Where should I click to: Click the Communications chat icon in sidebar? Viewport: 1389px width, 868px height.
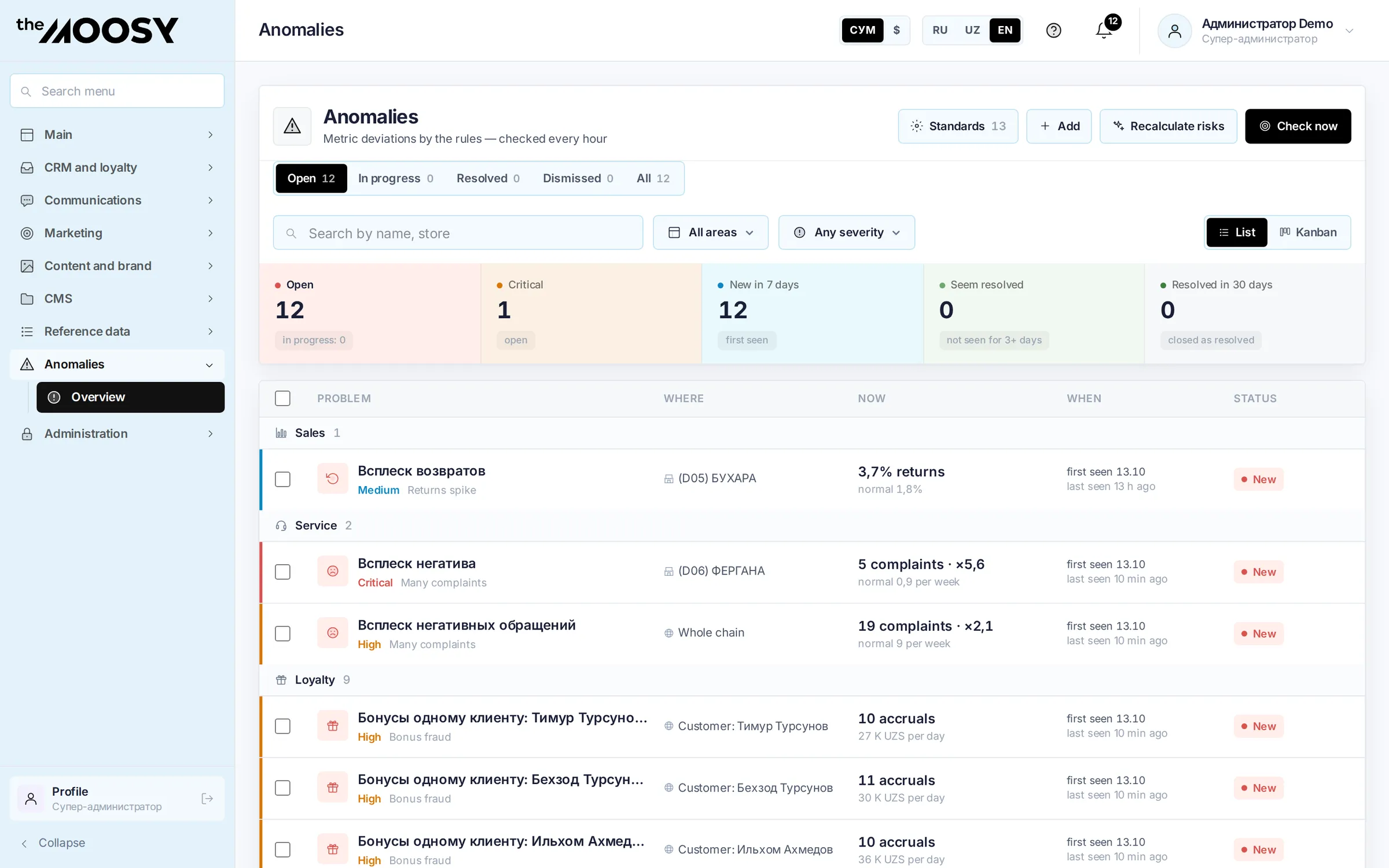tap(27, 200)
